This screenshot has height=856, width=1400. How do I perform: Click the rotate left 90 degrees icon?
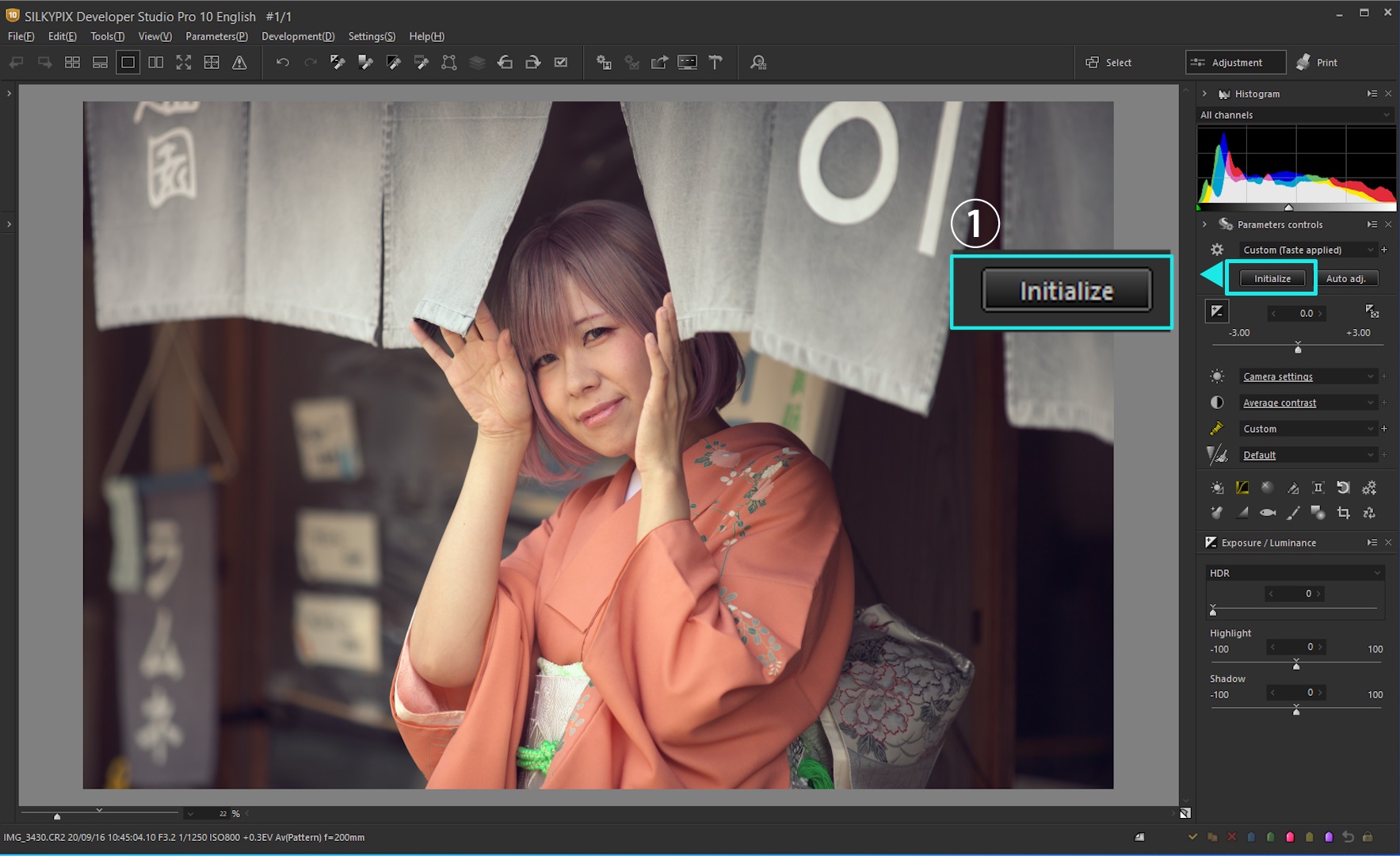505,63
